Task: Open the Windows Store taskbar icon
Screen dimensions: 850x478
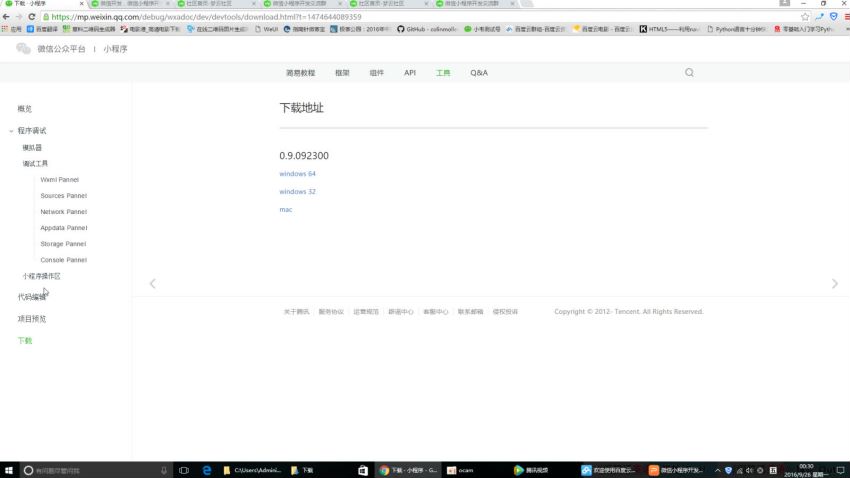Action: pos(363,470)
